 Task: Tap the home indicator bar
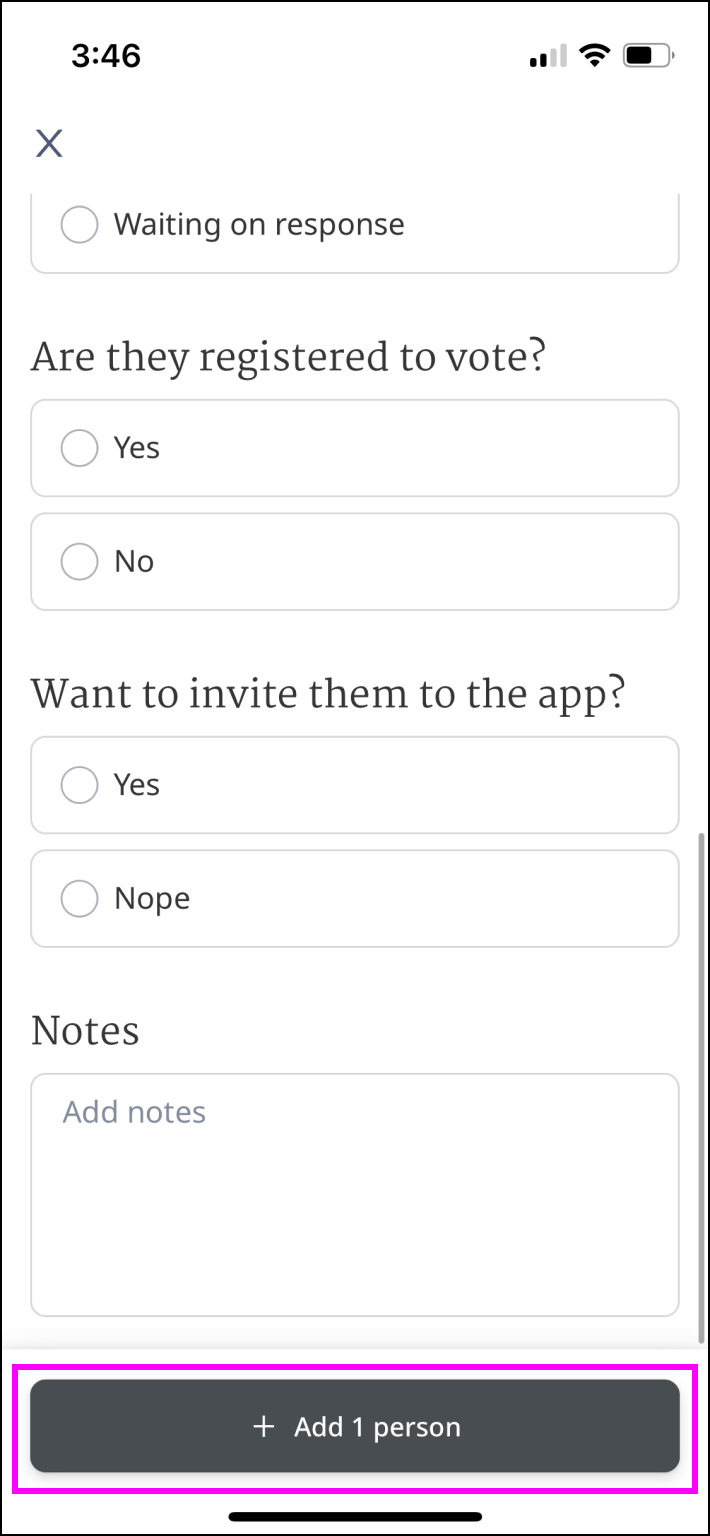tap(355, 1517)
